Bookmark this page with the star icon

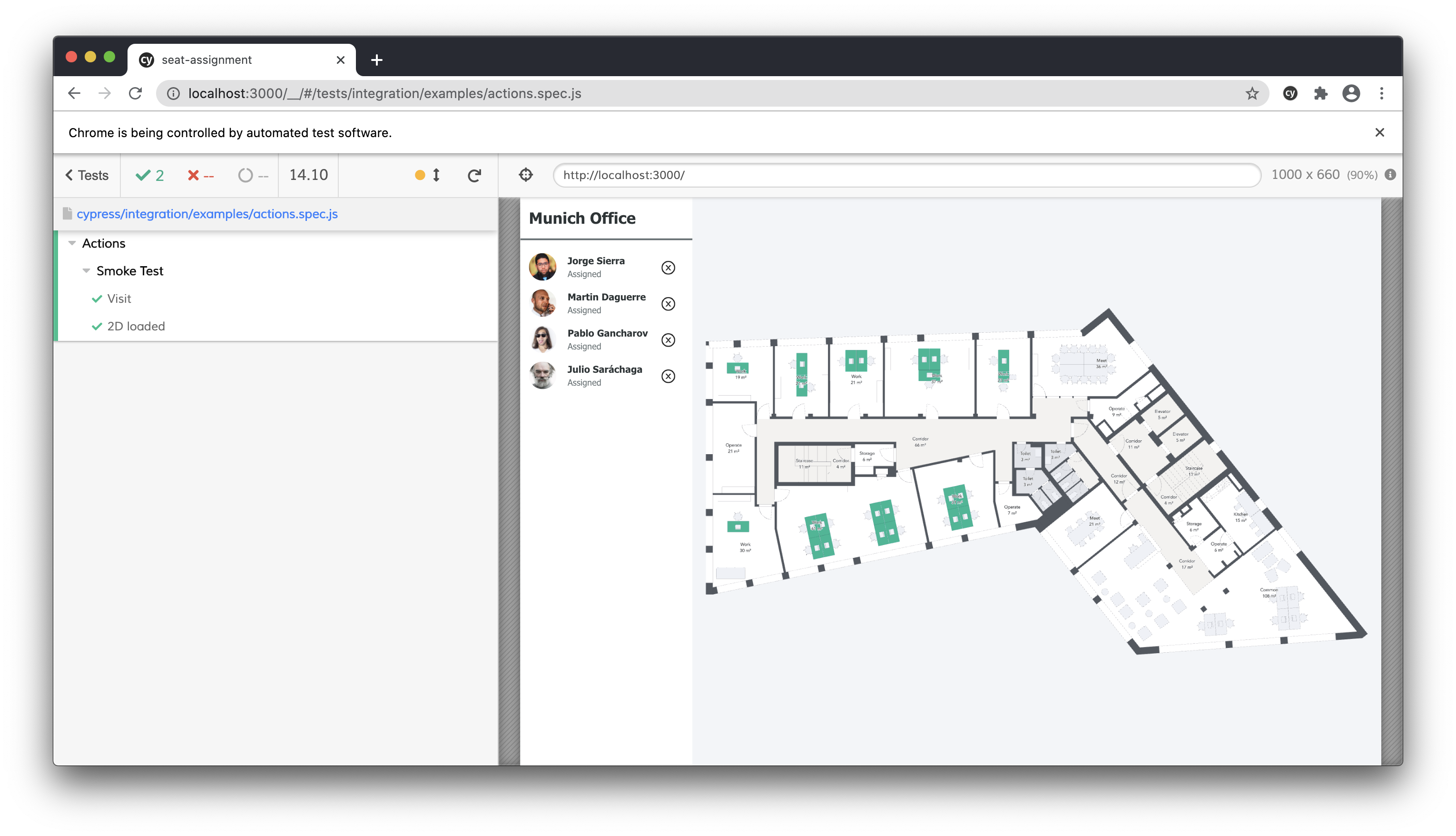(1252, 94)
